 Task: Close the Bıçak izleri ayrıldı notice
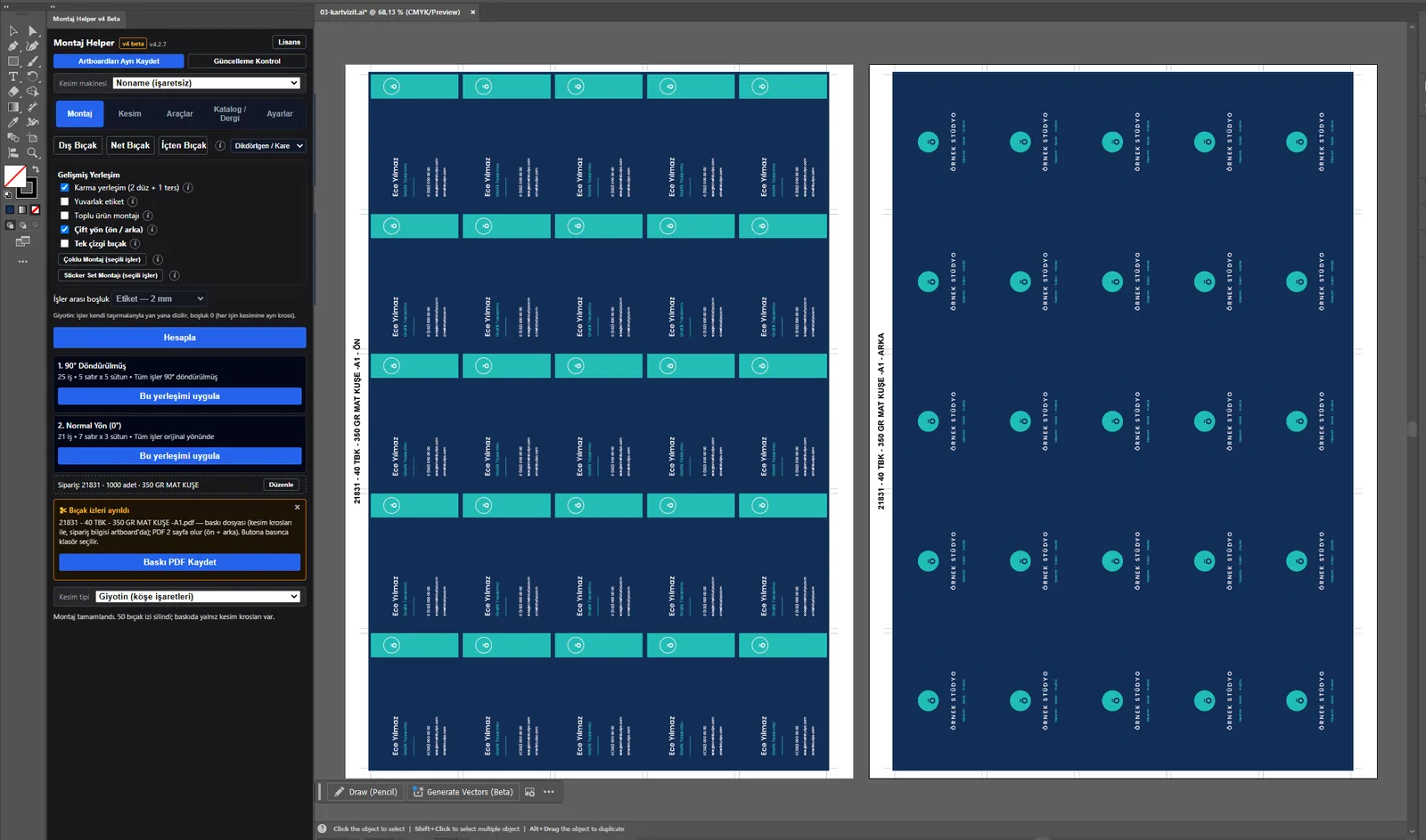click(x=298, y=508)
